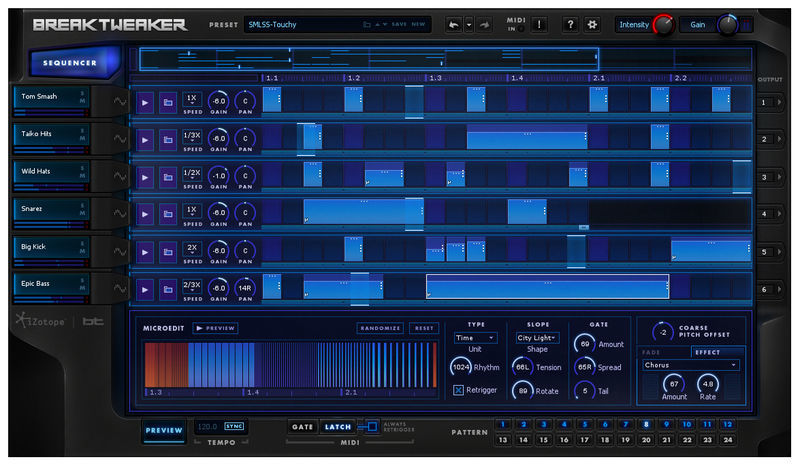The width and height of the screenshot is (800, 466).
Task: Click the waveform icon on Big Kick track
Action: [120, 251]
